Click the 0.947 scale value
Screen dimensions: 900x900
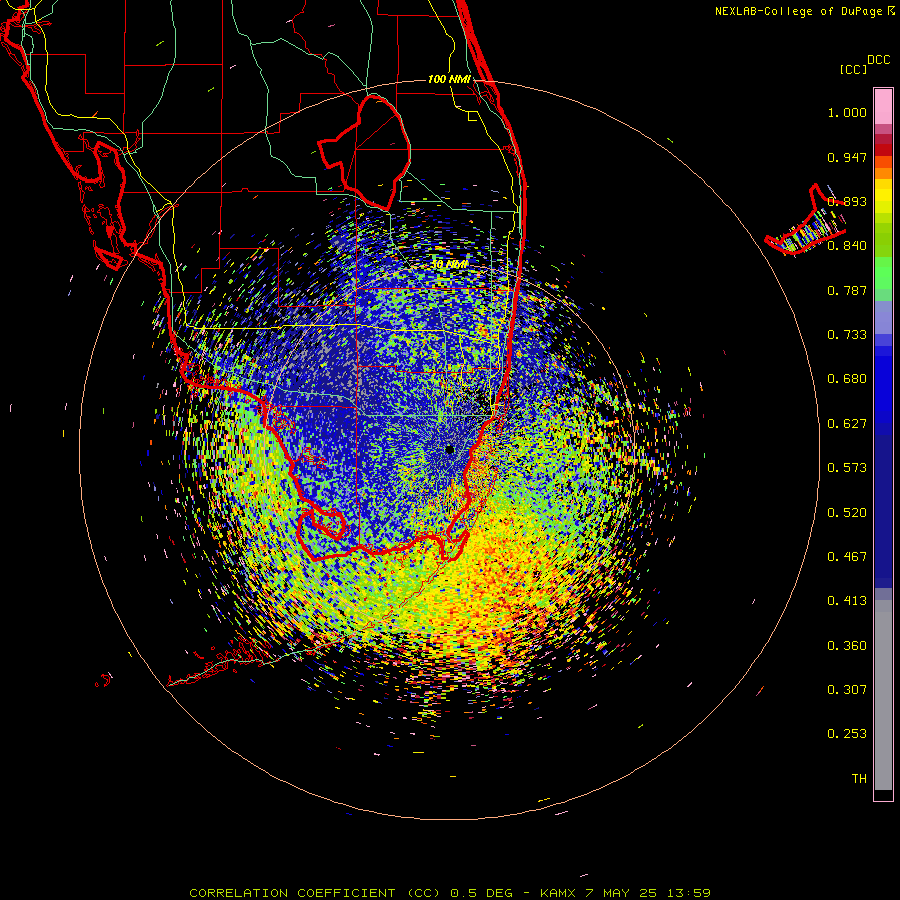847,157
